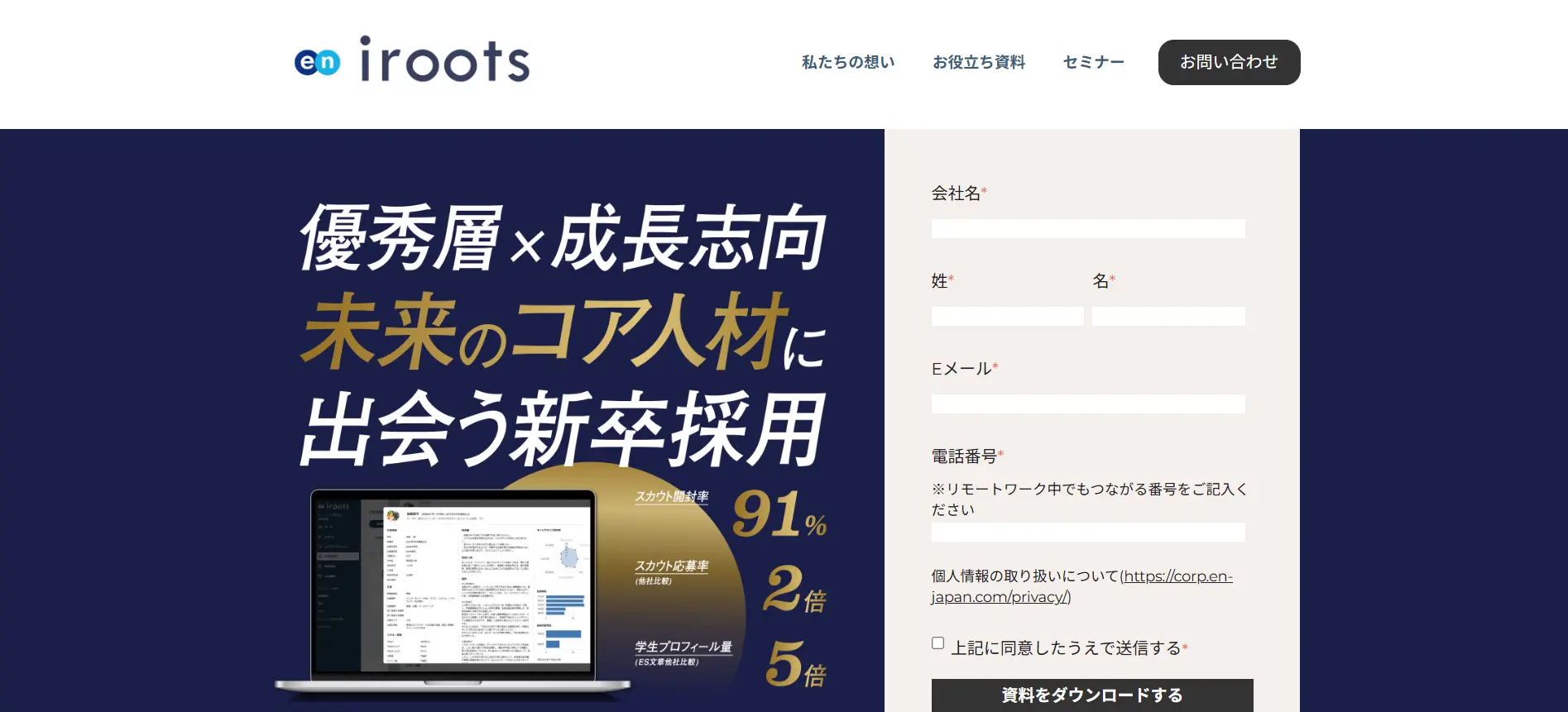The height and width of the screenshot is (712, 1568).
Task: Focus the Eメール input field
Action: tap(1088, 404)
